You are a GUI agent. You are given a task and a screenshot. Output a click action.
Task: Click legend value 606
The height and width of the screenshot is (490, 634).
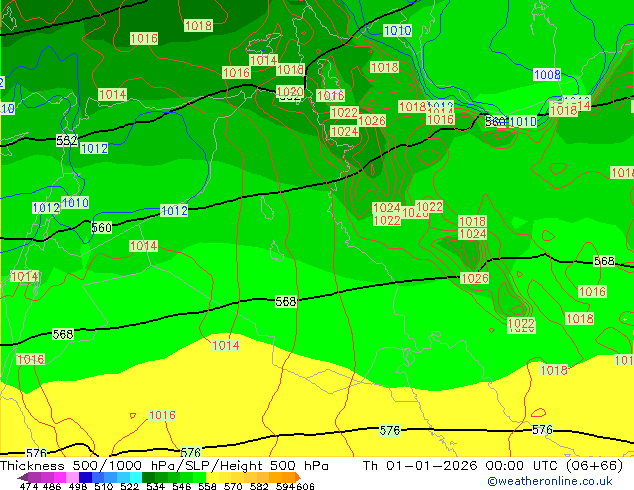click(x=305, y=486)
